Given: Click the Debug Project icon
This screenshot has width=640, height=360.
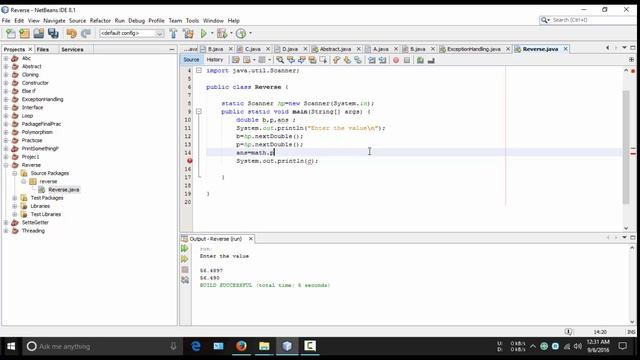Looking at the screenshot, I should 222,33.
